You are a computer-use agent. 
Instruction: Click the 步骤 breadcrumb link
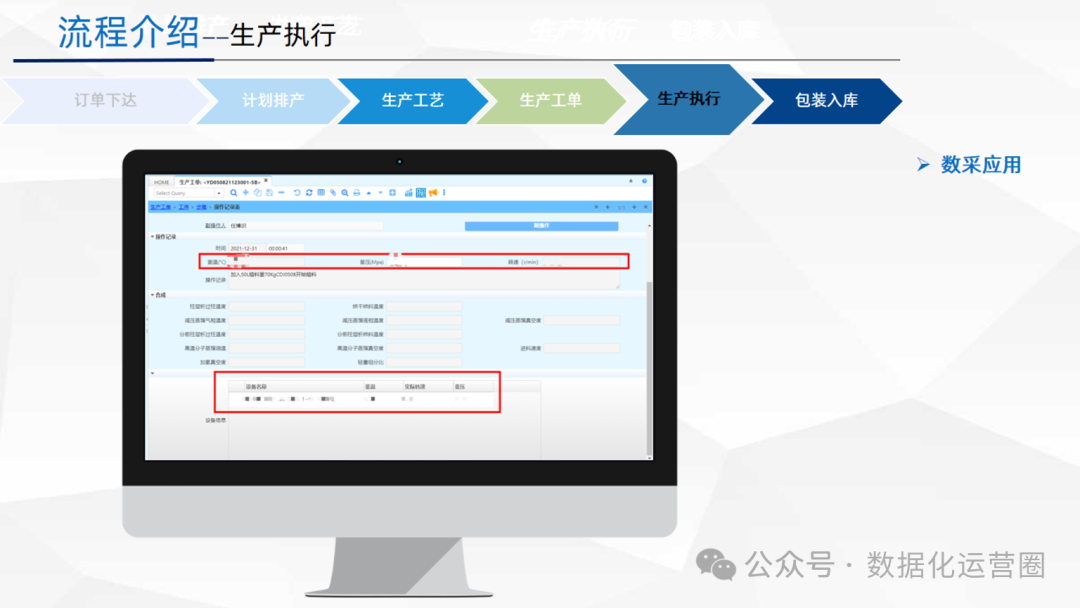pyautogui.click(x=201, y=207)
